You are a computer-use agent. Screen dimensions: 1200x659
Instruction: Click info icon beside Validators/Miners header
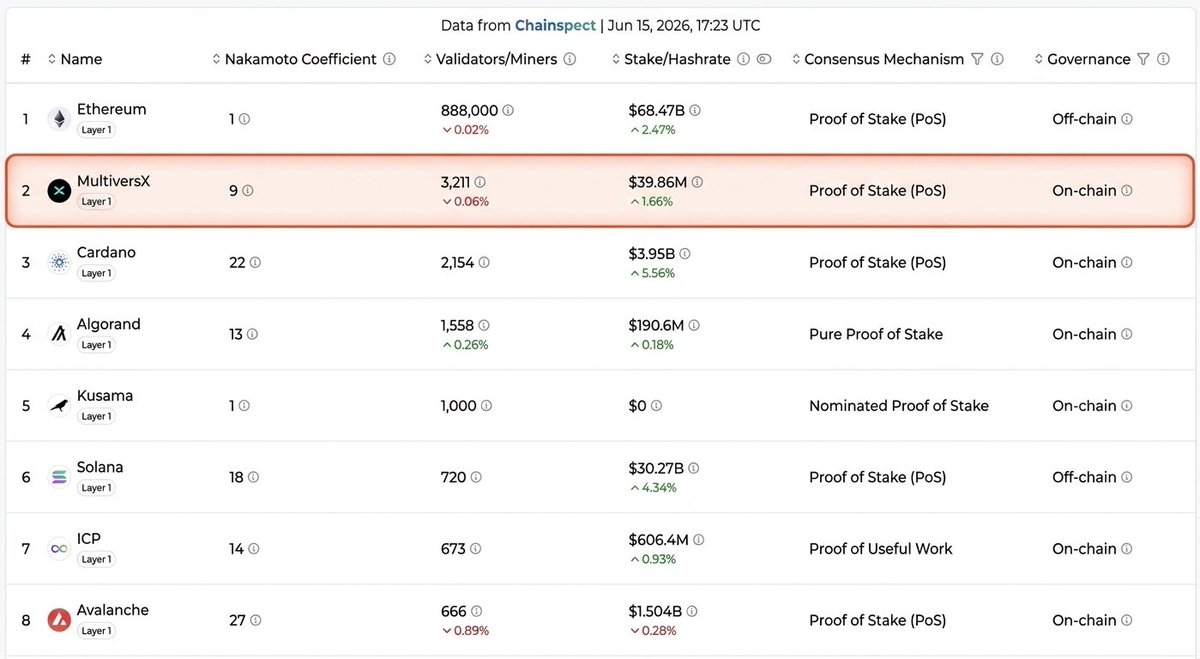(x=570, y=59)
